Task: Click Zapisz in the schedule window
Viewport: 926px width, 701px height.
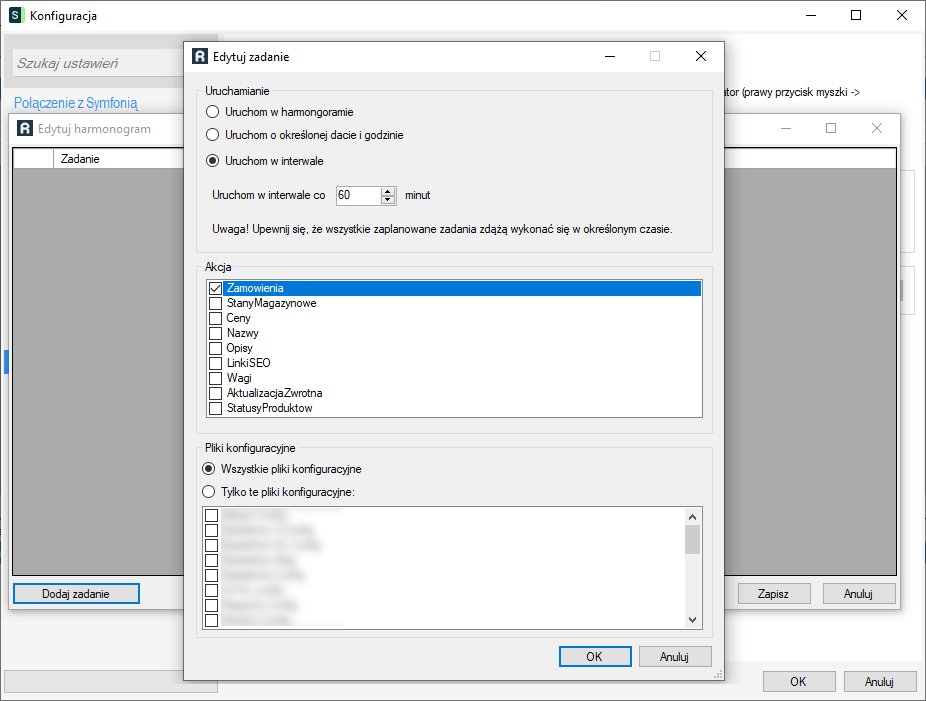Action: coord(773,593)
